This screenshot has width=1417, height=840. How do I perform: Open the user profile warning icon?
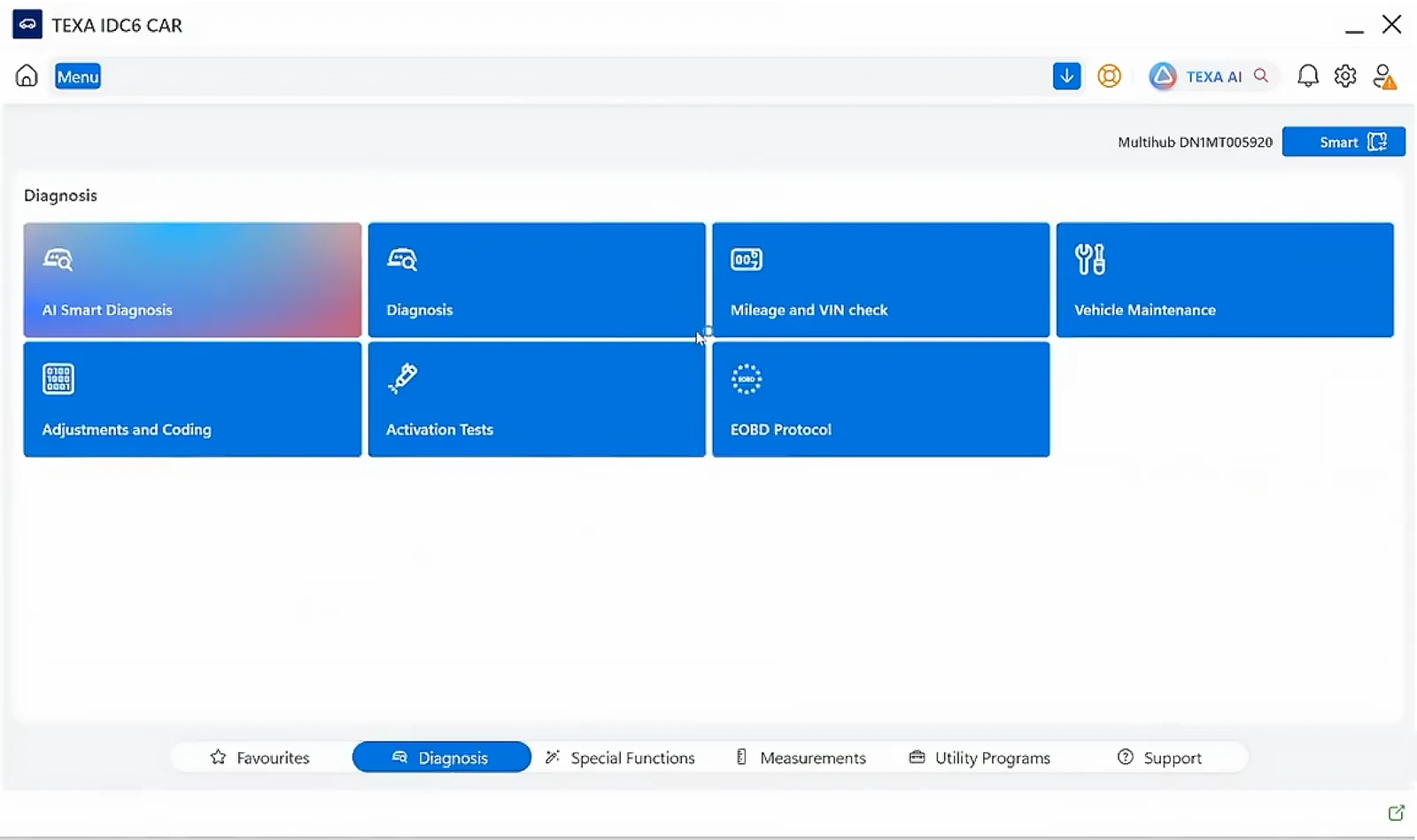point(1384,77)
